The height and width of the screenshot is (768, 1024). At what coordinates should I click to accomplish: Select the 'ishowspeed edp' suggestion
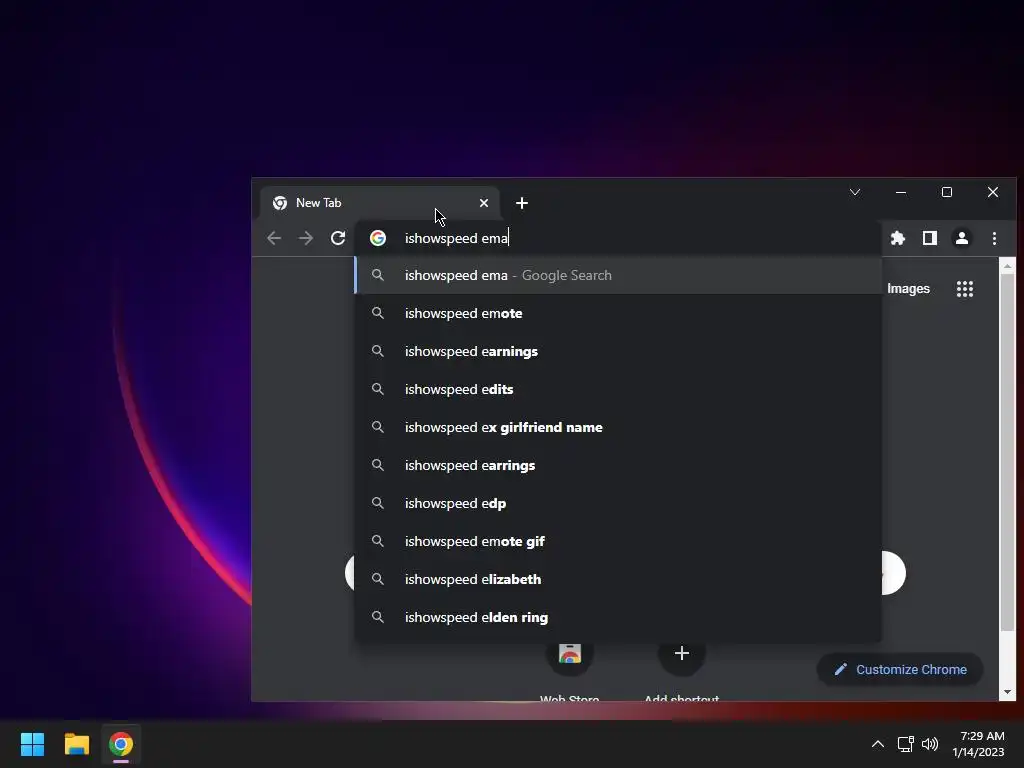(x=618, y=504)
